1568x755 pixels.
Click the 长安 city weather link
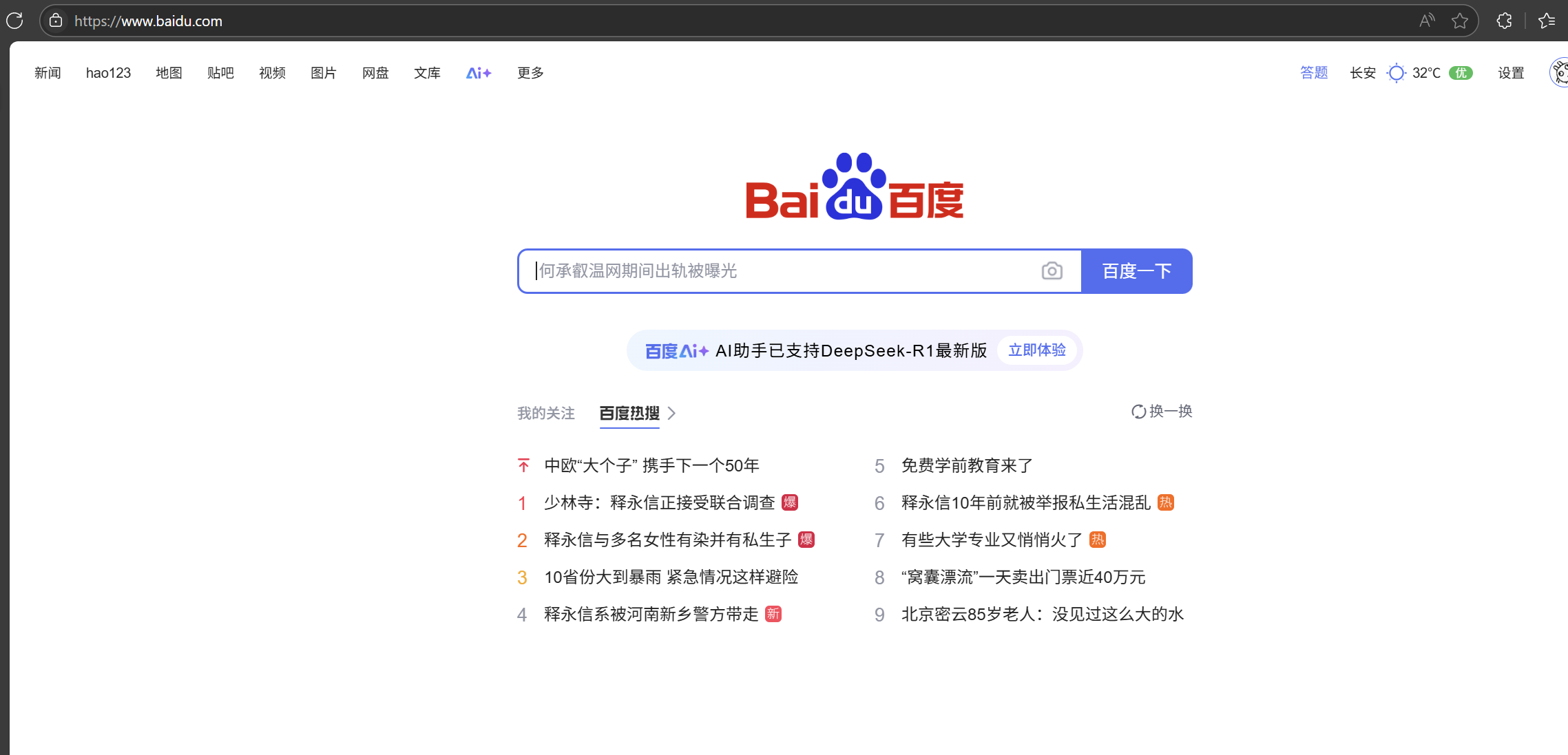tap(1363, 73)
